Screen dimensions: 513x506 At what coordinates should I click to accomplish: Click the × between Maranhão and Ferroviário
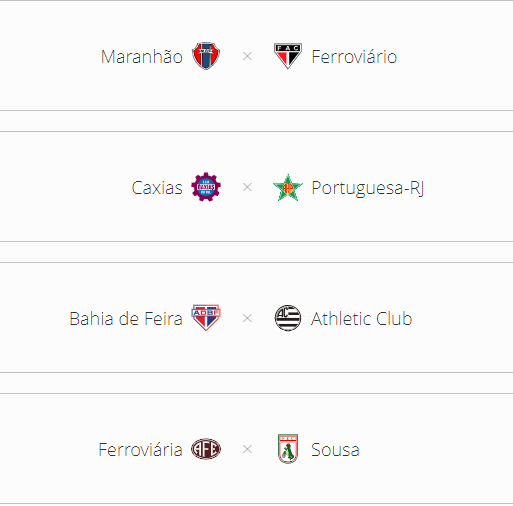click(x=247, y=56)
